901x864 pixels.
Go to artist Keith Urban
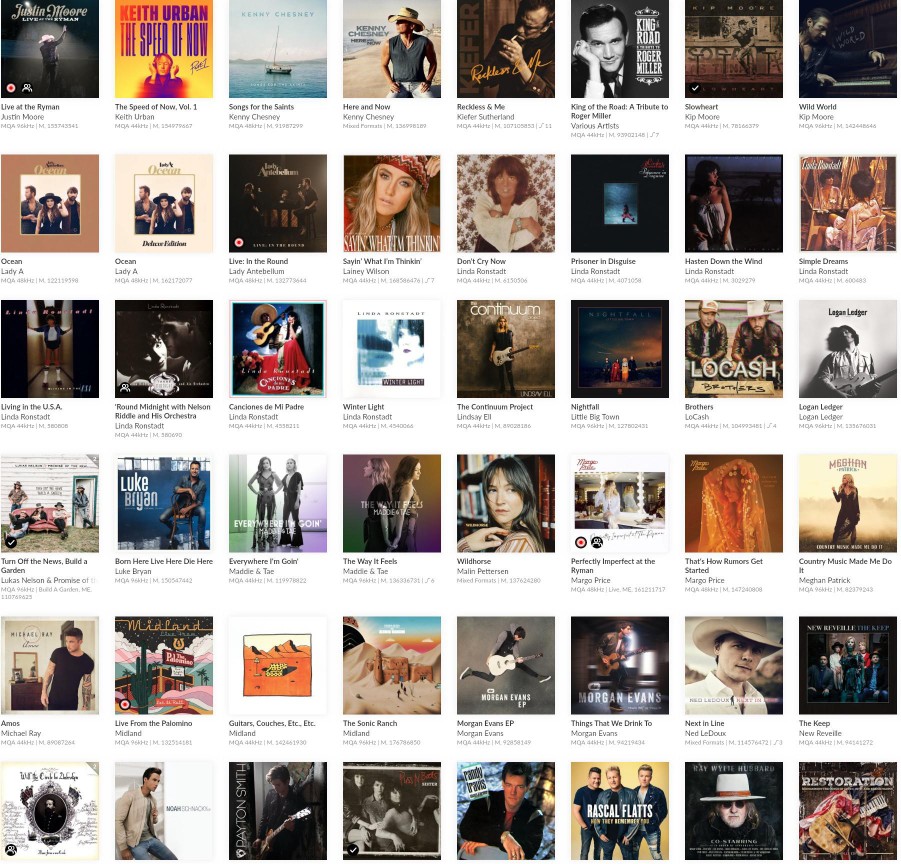(x=134, y=117)
